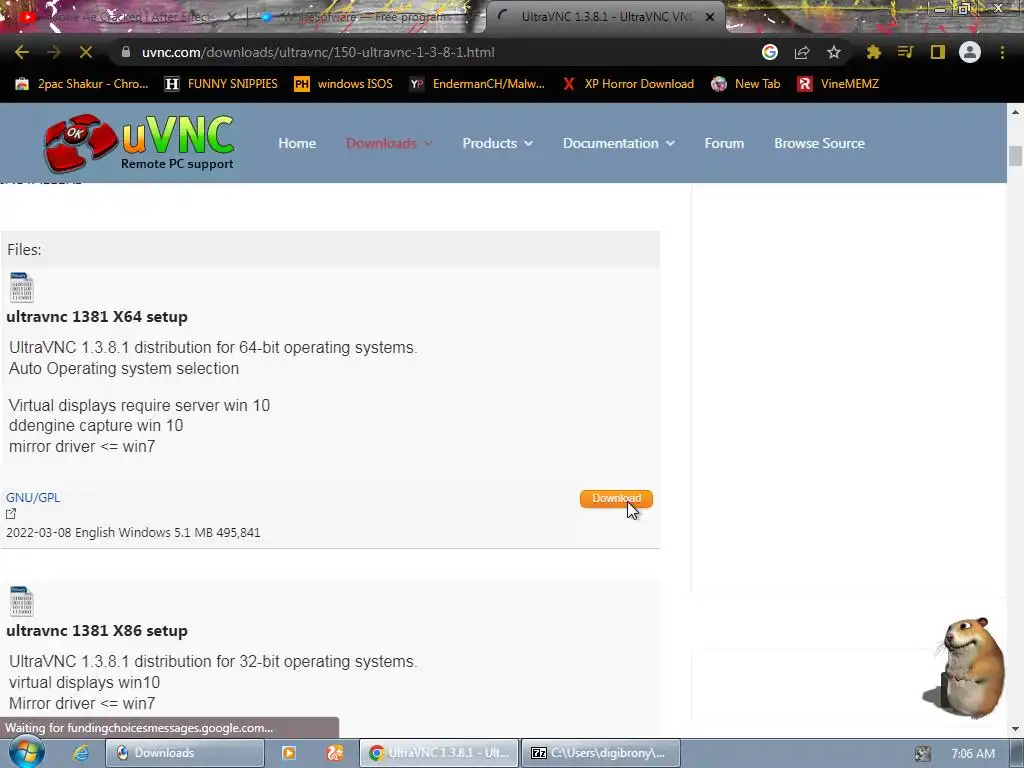The height and width of the screenshot is (768, 1024).
Task: Click the external link icon below GNU/GPL
Action: click(x=11, y=515)
